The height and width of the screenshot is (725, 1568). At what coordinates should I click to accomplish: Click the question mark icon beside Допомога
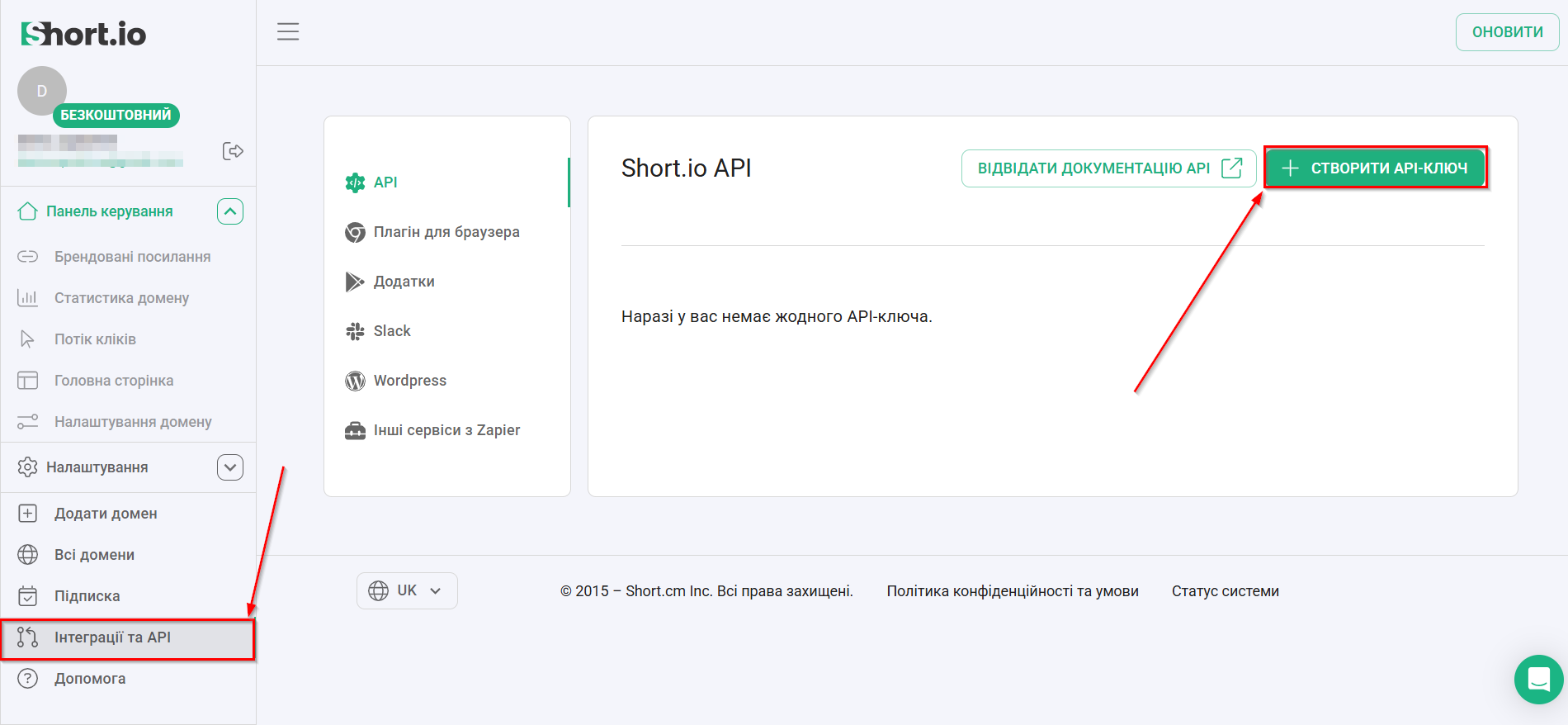(28, 679)
